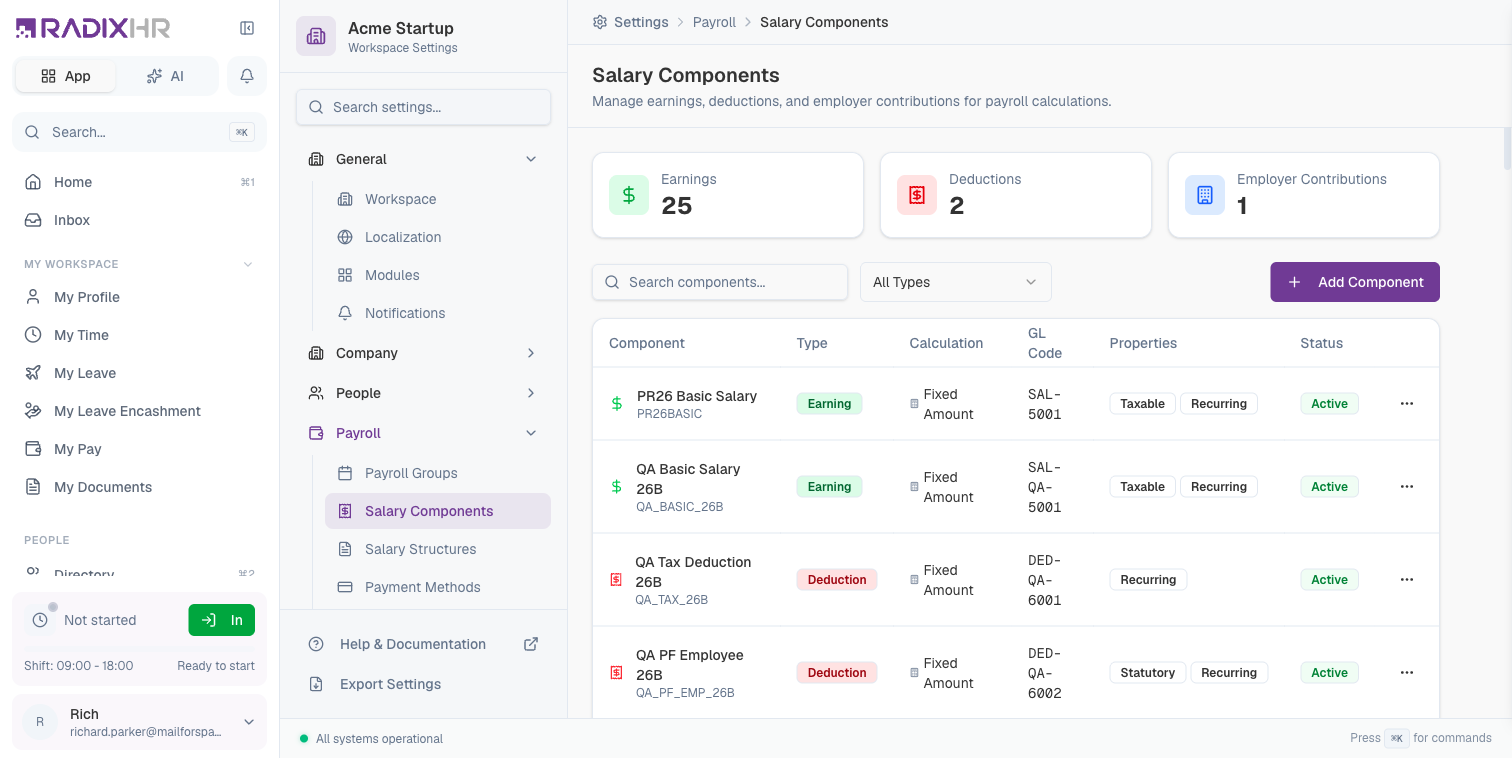Open My Leave Encashment page
Screen dimensions: 1512x758
[139, 411]
